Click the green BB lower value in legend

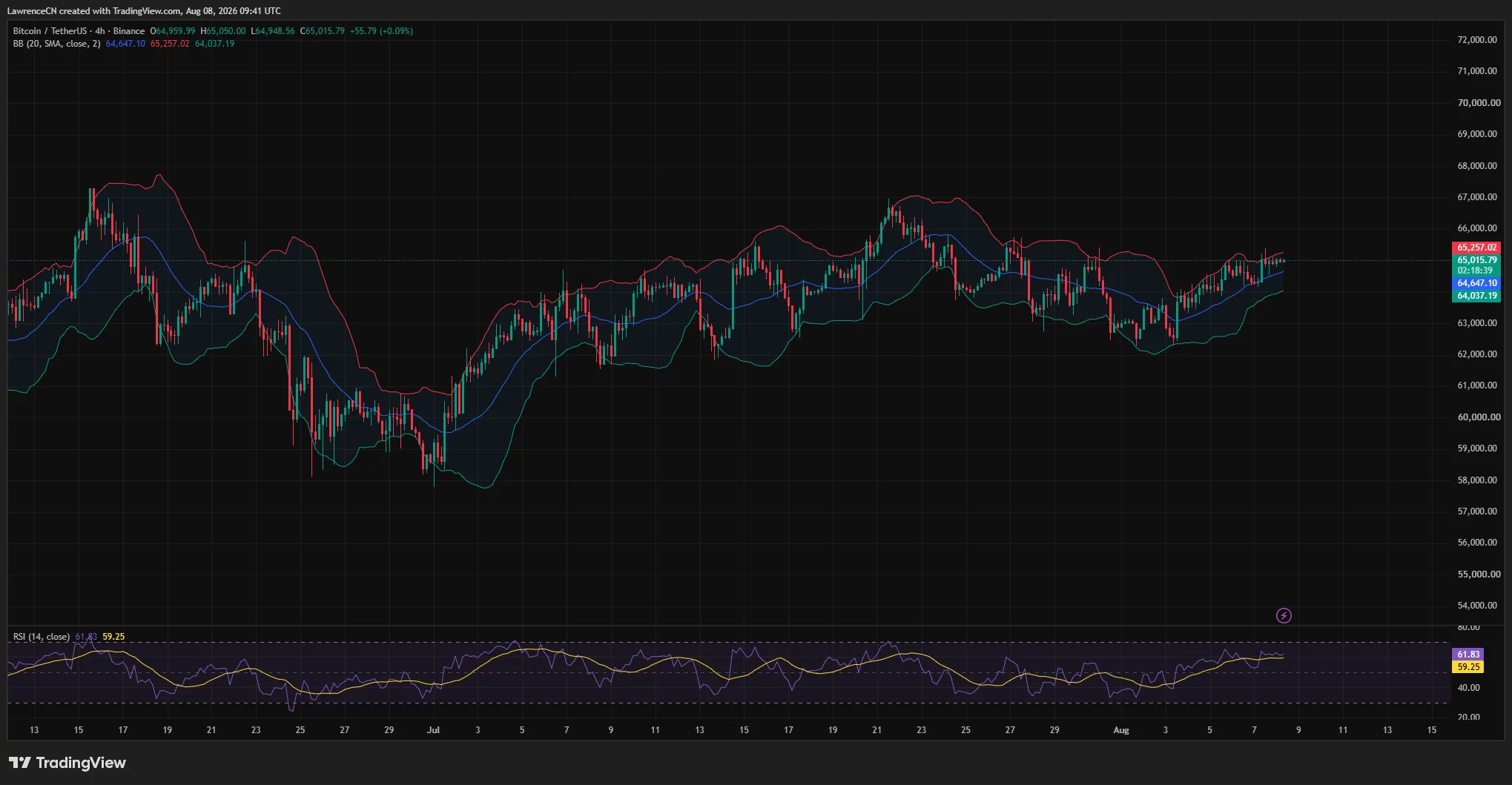[214, 44]
